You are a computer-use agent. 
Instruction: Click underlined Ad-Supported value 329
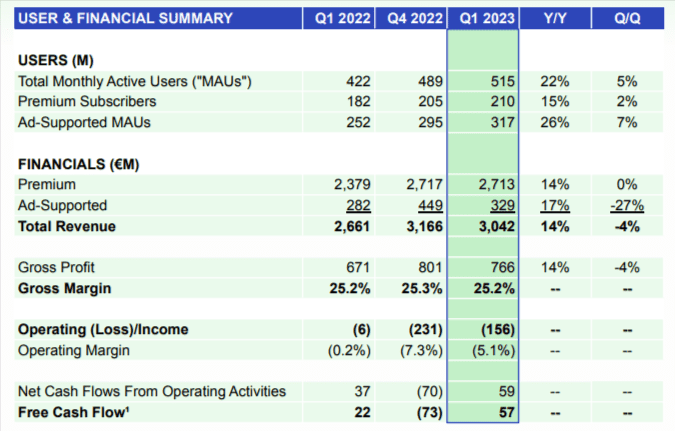coord(503,206)
